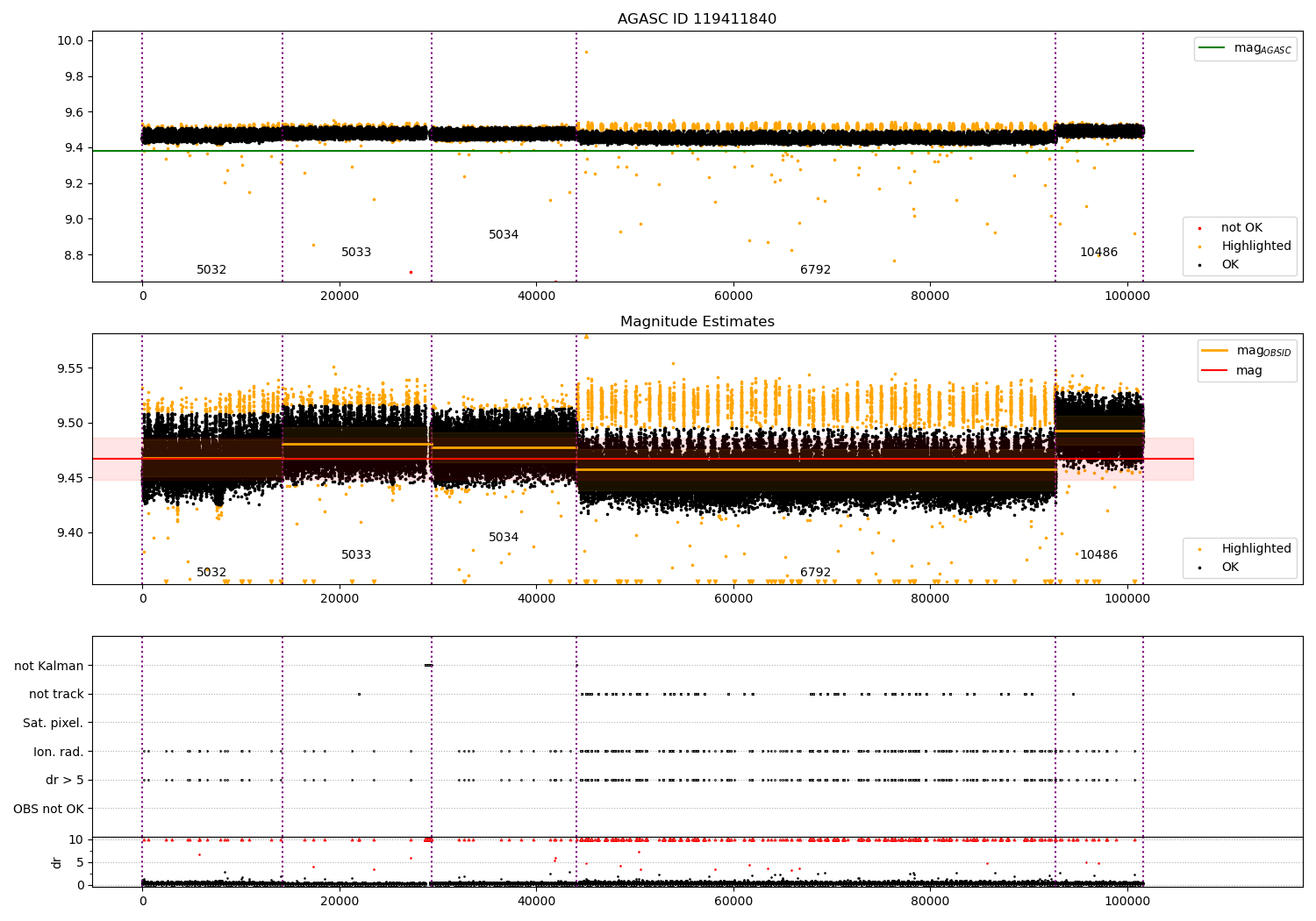Select the 9.55 y-axis tick label
Viewport: 1316px width, 921px height.
(71, 368)
